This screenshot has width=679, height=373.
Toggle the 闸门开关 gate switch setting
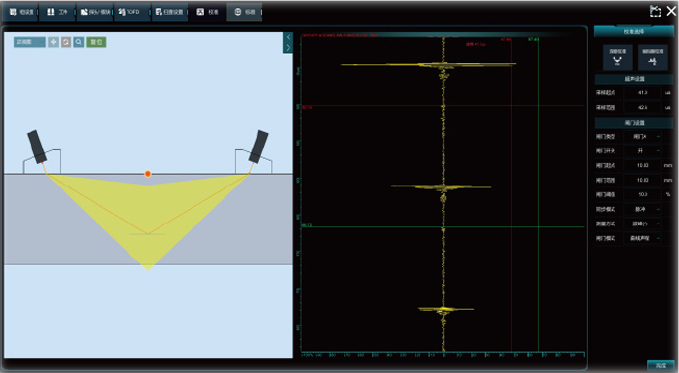(x=642, y=151)
